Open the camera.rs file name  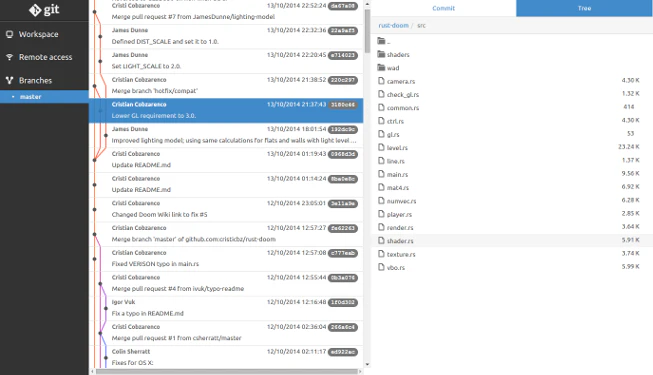coord(401,81)
